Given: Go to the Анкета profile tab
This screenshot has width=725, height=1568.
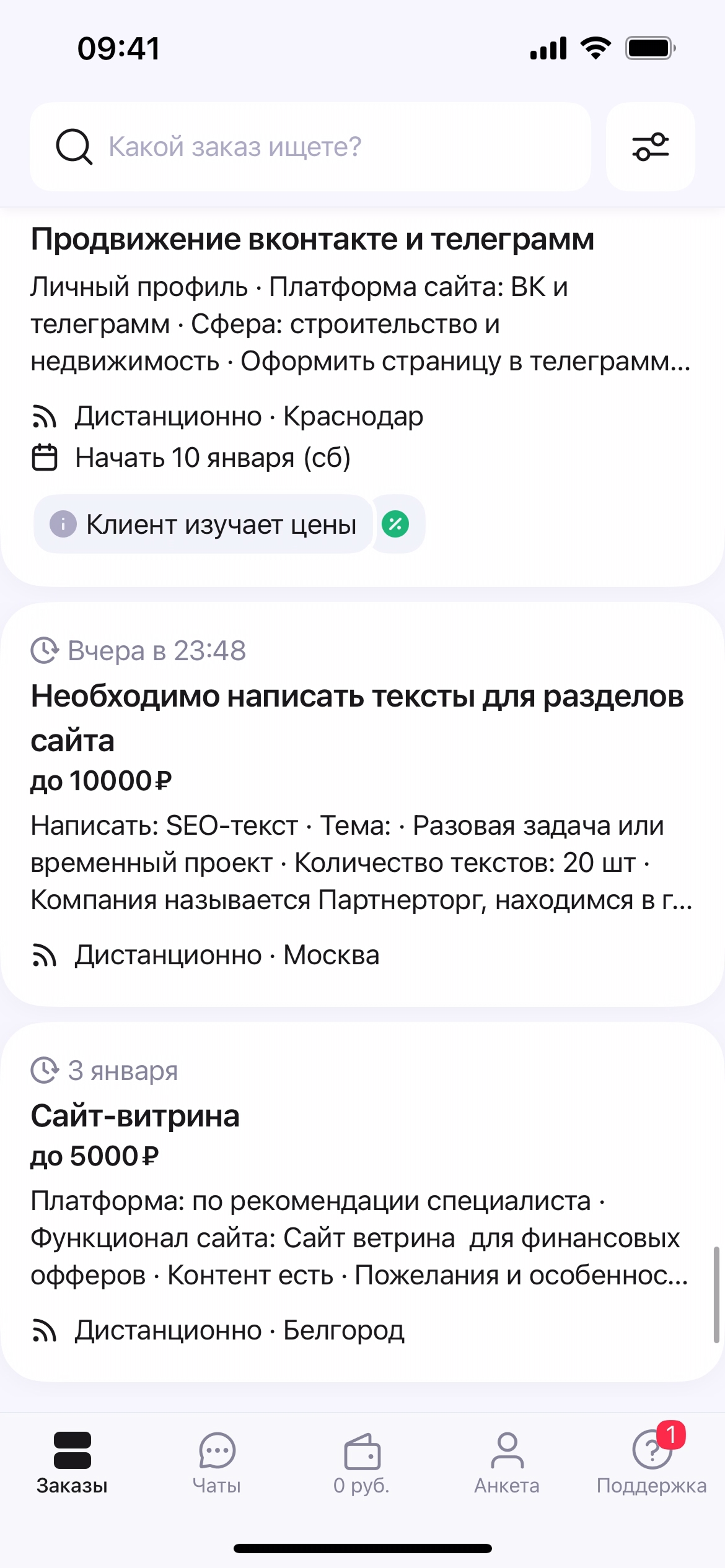Looking at the screenshot, I should pos(507,1461).
